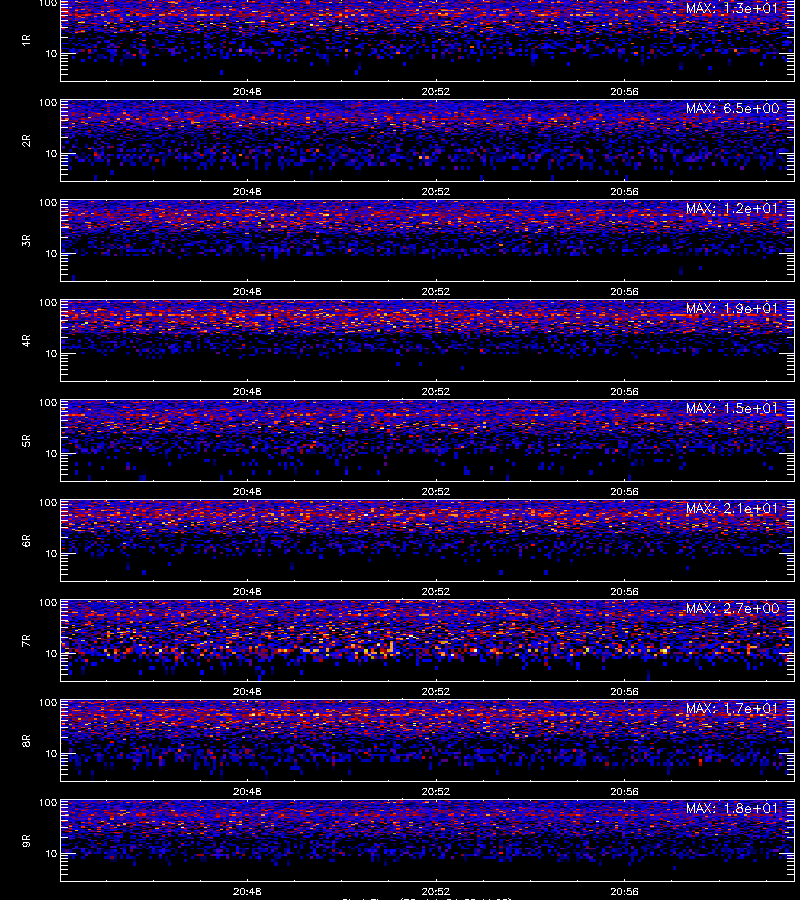The image size is (800, 900).
Task: Click 20:56 tick label under 3R panel
Action: pyautogui.click(x=624, y=291)
